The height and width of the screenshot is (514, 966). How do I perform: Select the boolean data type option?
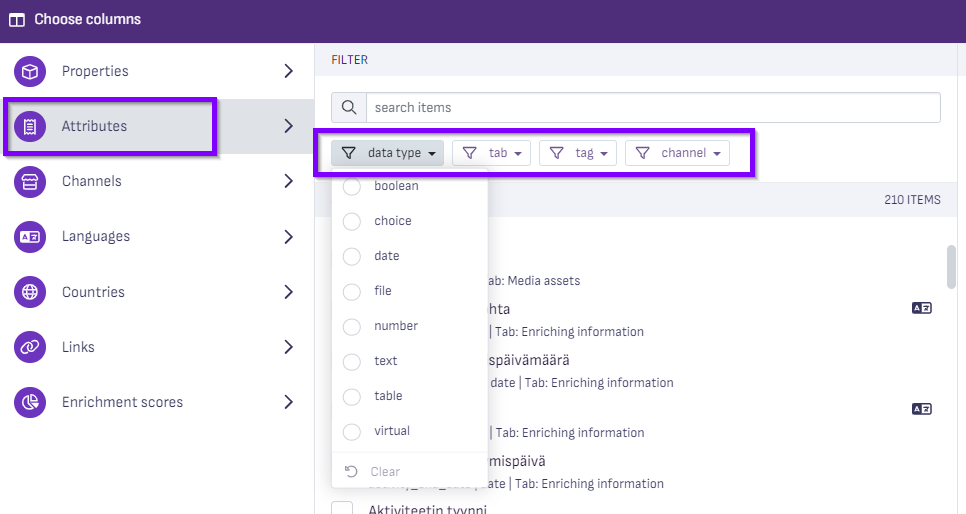[x=352, y=186]
